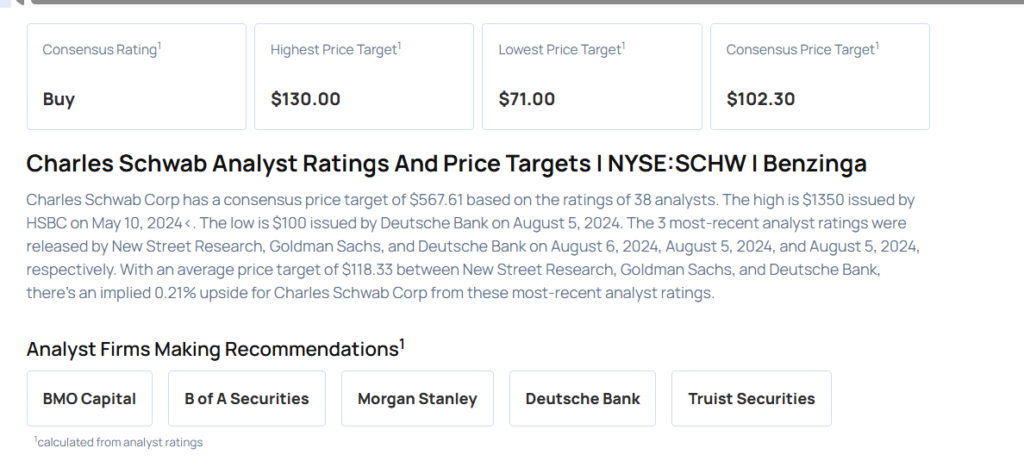This screenshot has height=467, width=1024.
Task: Click the $130.00 highest target value
Action: (305, 99)
